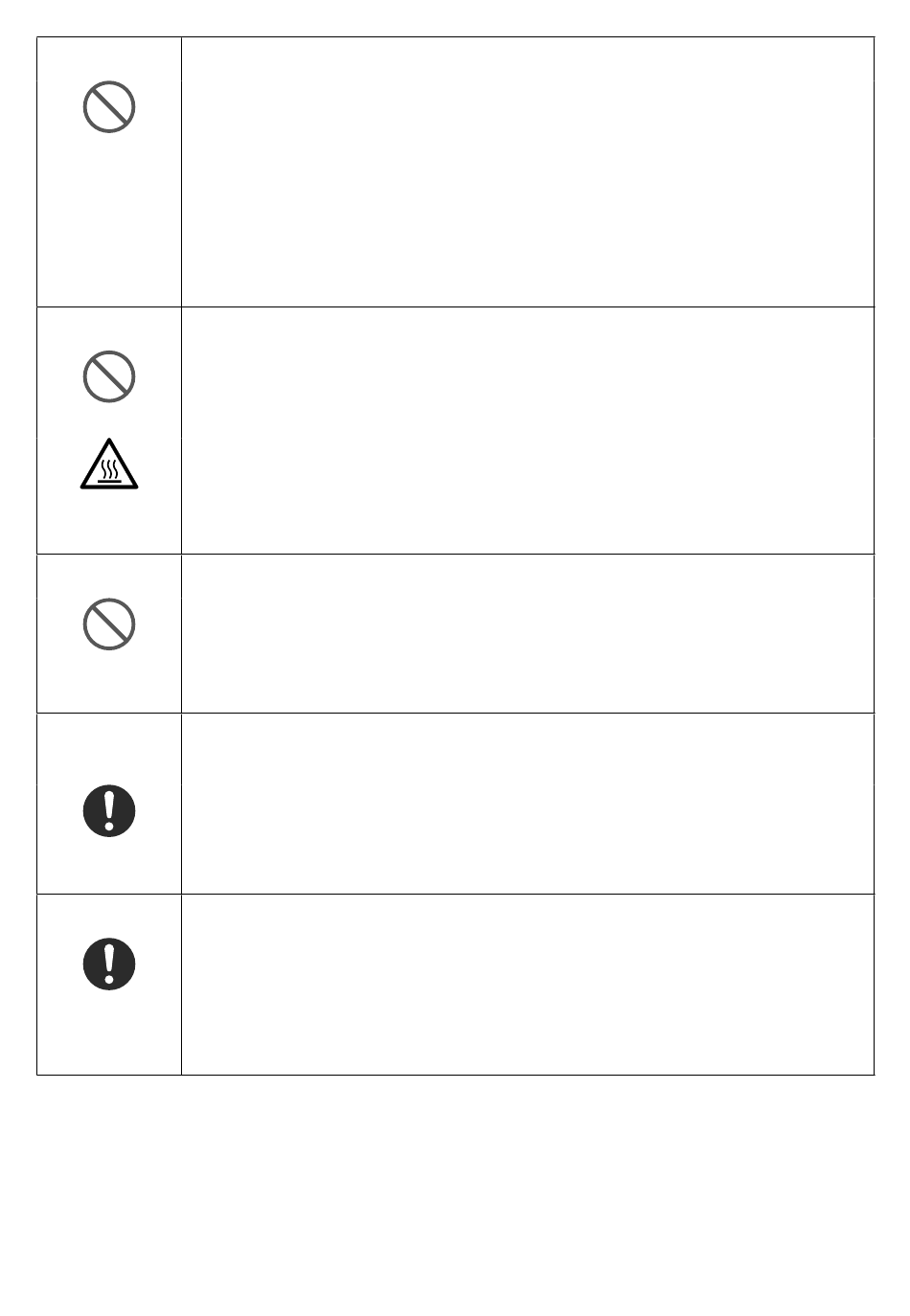
Task: Click the diagonal slash of the first row's prohibition icon
Action: (x=109, y=106)
